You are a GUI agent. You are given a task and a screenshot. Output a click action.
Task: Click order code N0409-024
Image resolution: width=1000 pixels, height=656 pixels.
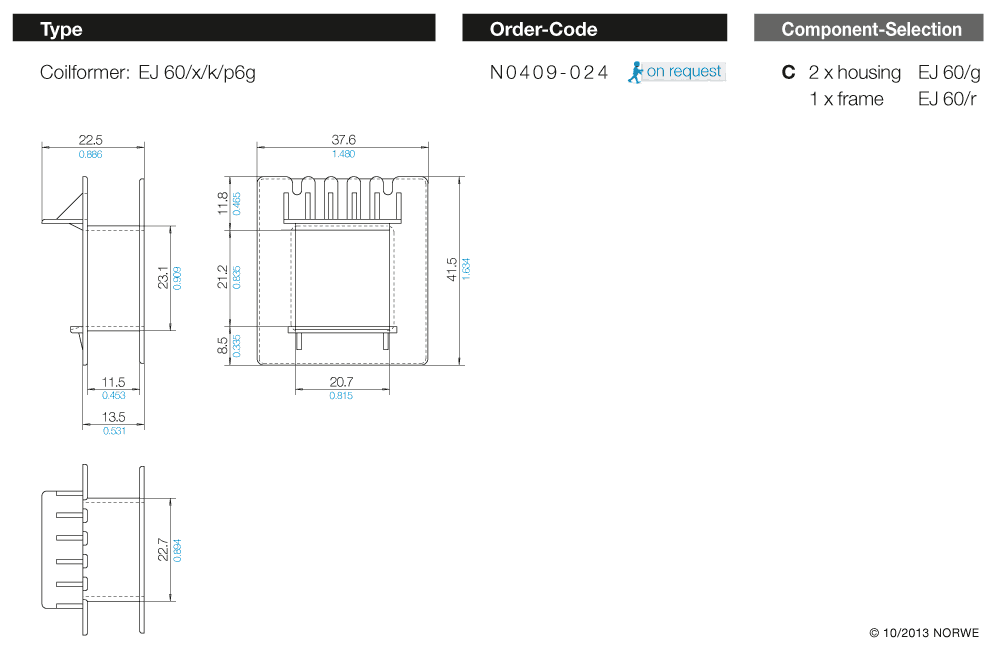(549, 72)
